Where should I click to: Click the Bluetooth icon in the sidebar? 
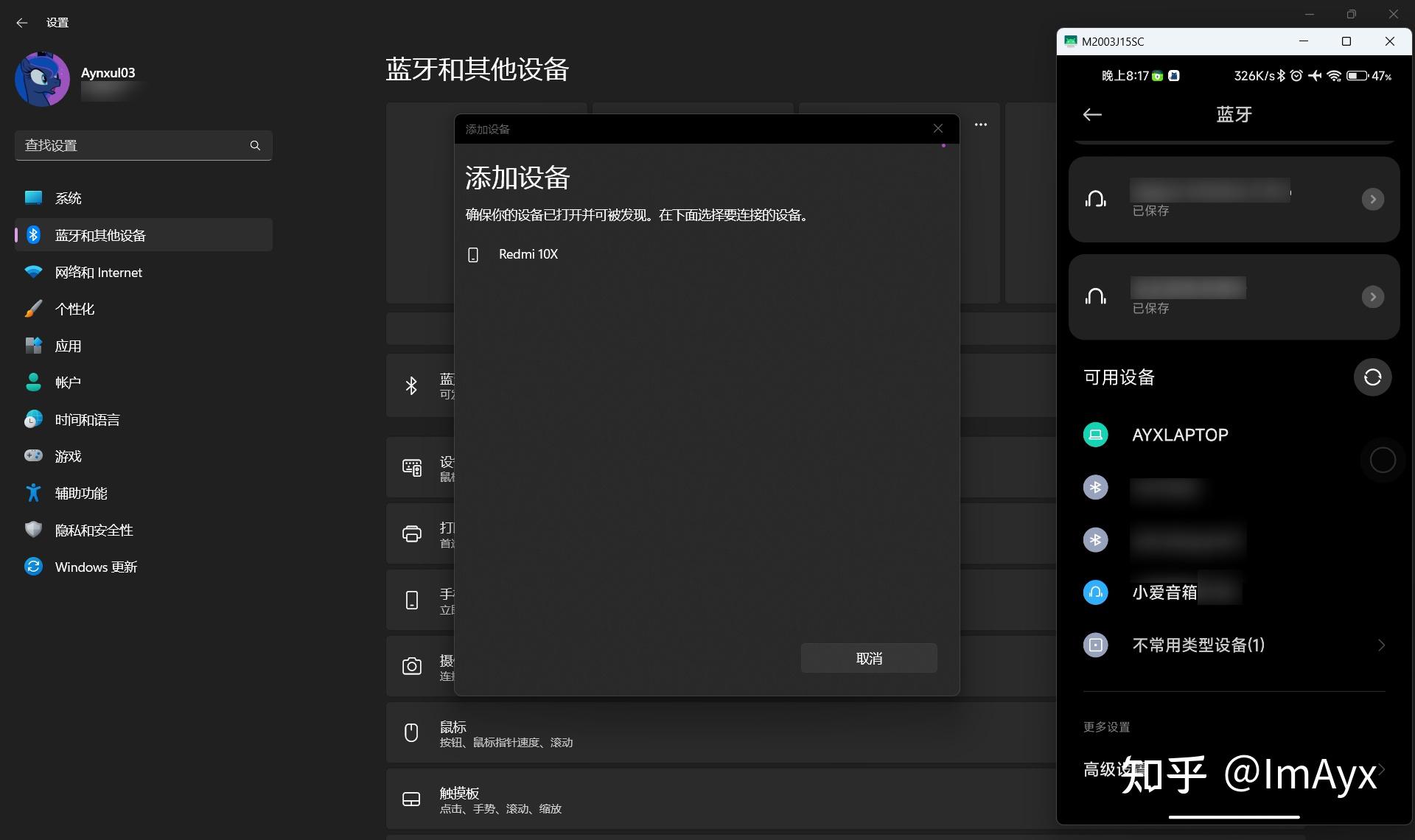(33, 234)
